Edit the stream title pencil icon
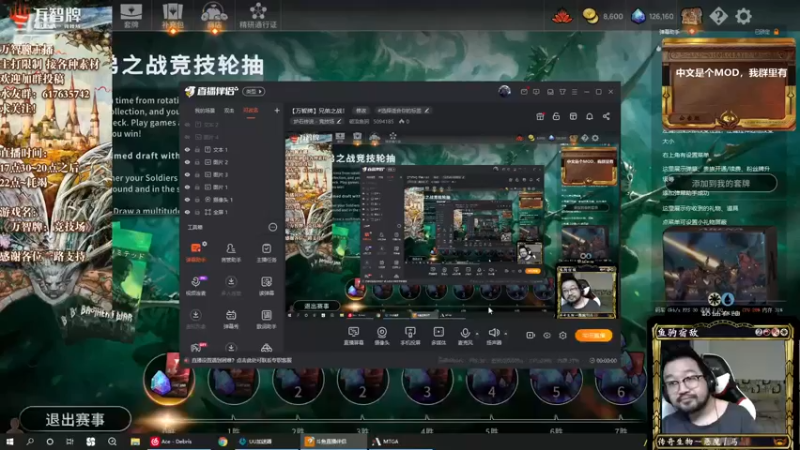This screenshot has width=800, height=450. pos(427,110)
